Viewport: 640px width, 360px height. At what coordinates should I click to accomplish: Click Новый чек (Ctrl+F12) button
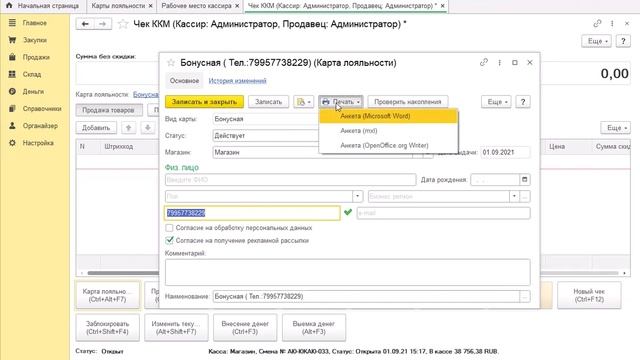589,295
